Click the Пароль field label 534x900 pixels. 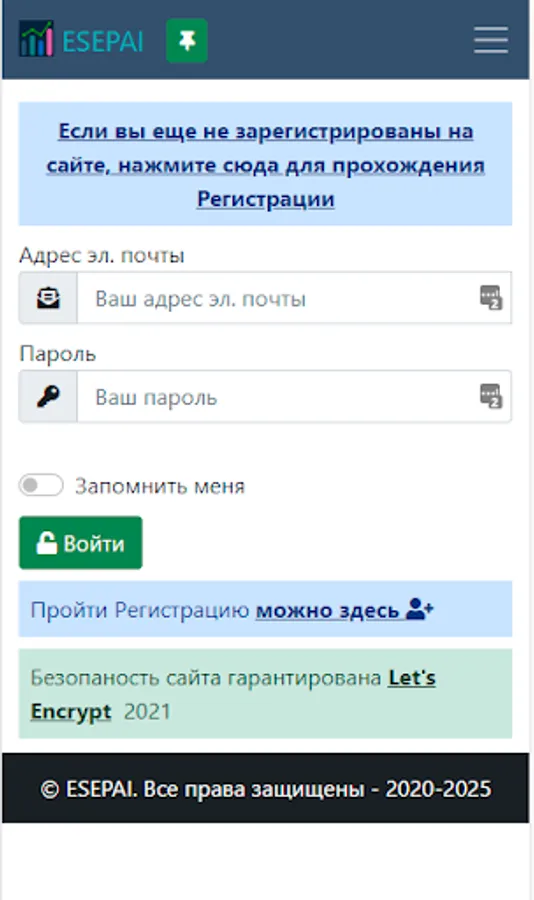(57, 354)
